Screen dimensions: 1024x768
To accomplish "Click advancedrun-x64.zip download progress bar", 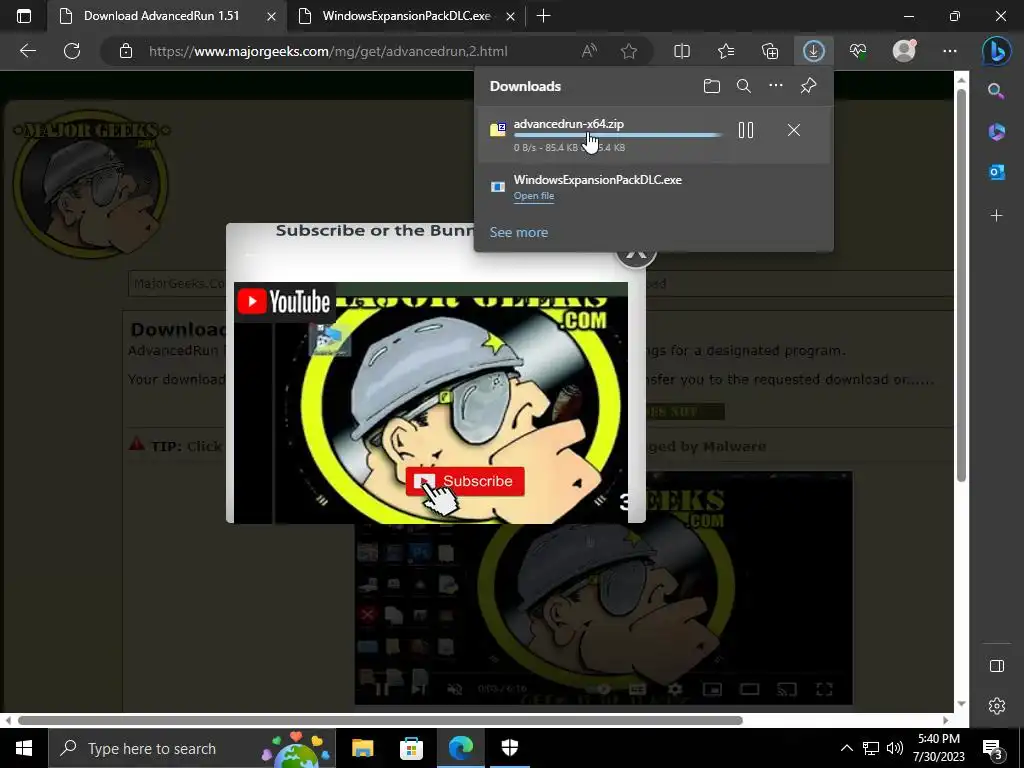I will point(618,135).
